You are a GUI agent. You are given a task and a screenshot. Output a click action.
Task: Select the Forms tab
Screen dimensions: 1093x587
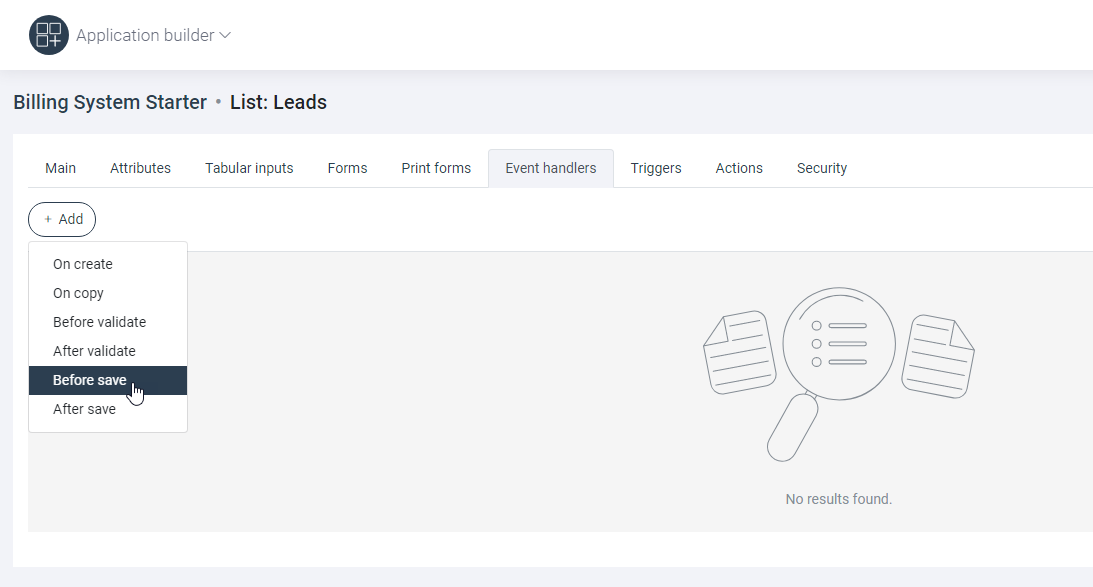tap(347, 168)
